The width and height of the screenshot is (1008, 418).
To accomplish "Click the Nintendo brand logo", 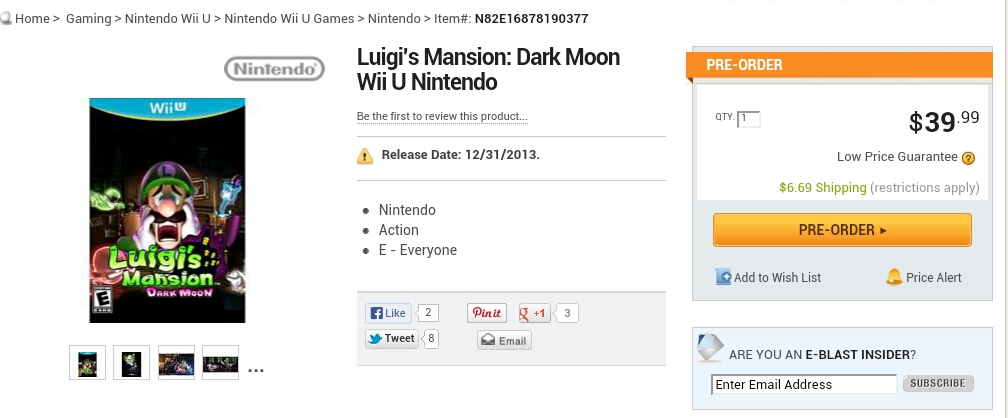I will [275, 69].
